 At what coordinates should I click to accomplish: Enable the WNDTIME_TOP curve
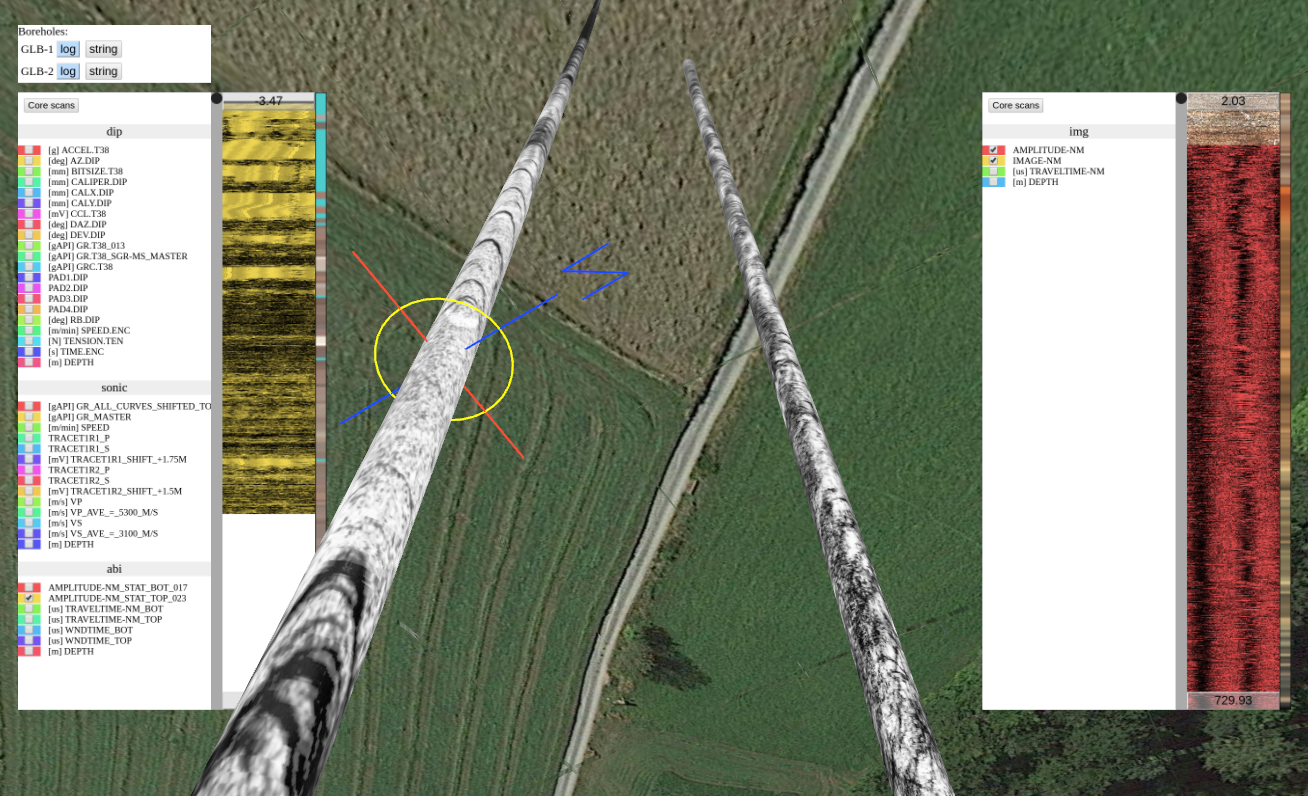click(x=30, y=640)
